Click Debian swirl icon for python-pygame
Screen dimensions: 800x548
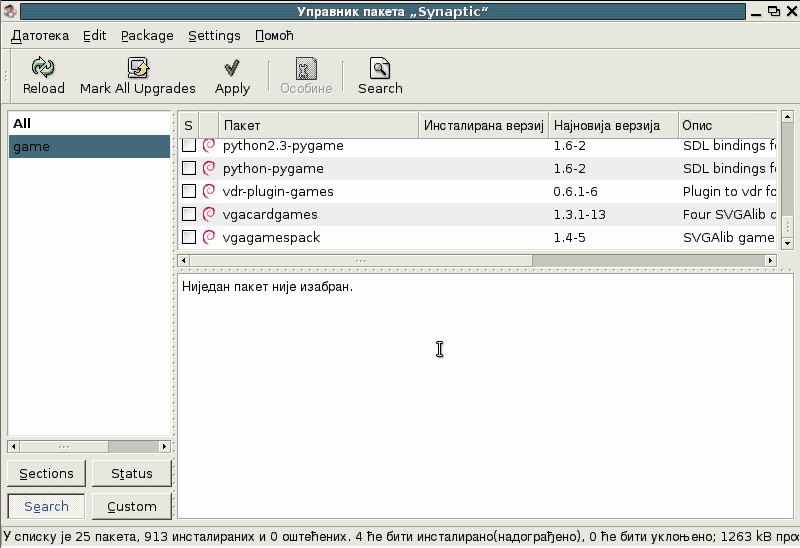point(209,168)
